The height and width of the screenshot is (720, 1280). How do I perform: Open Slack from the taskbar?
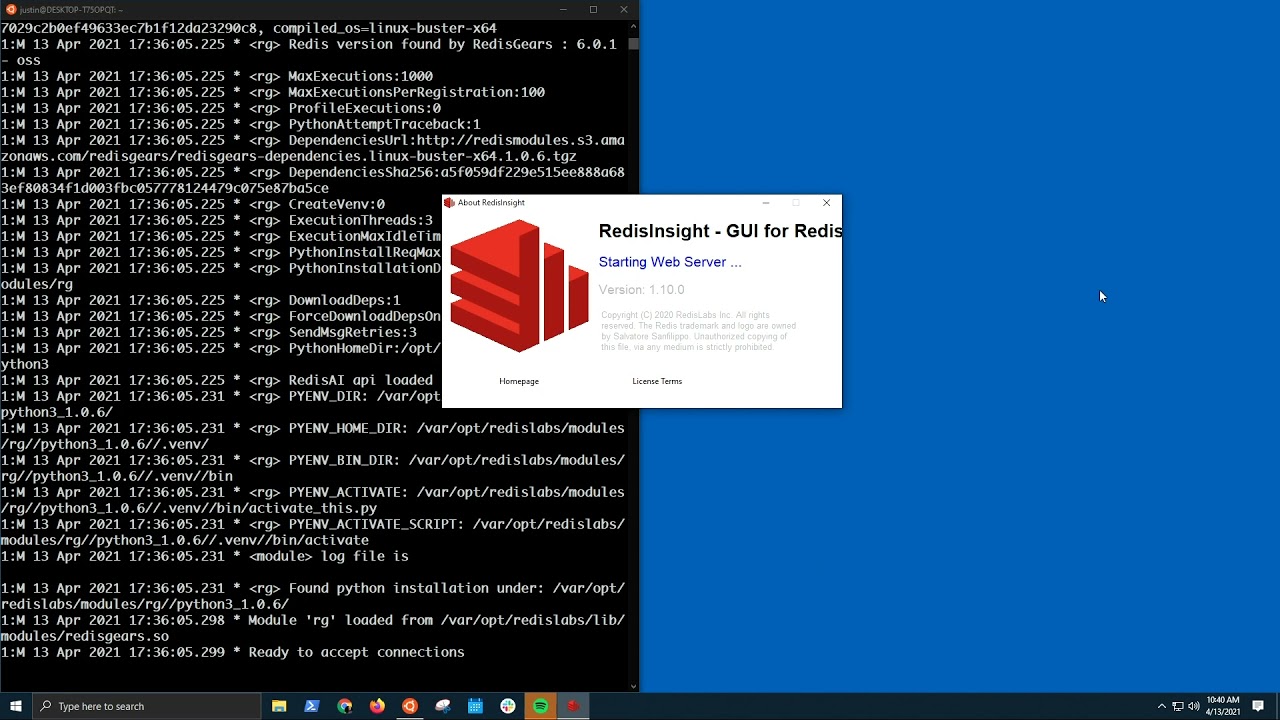coord(508,706)
